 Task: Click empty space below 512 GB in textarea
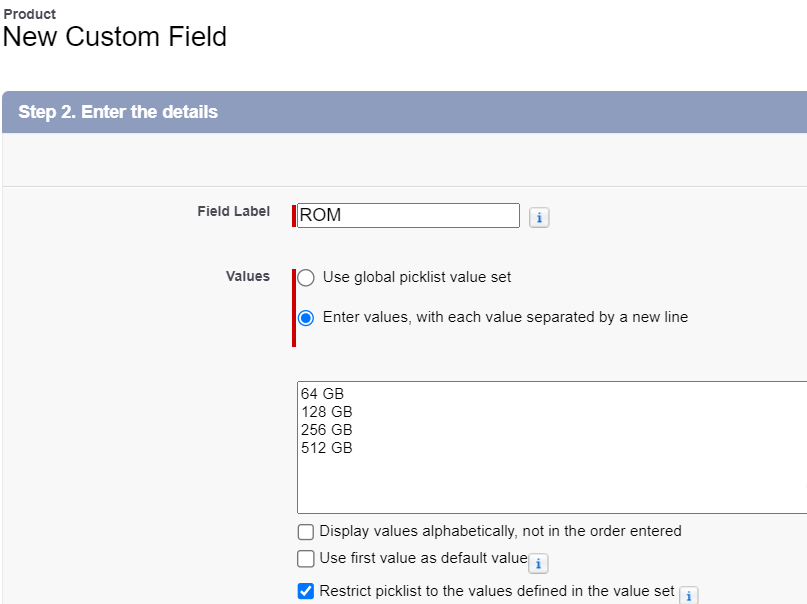coord(500,485)
